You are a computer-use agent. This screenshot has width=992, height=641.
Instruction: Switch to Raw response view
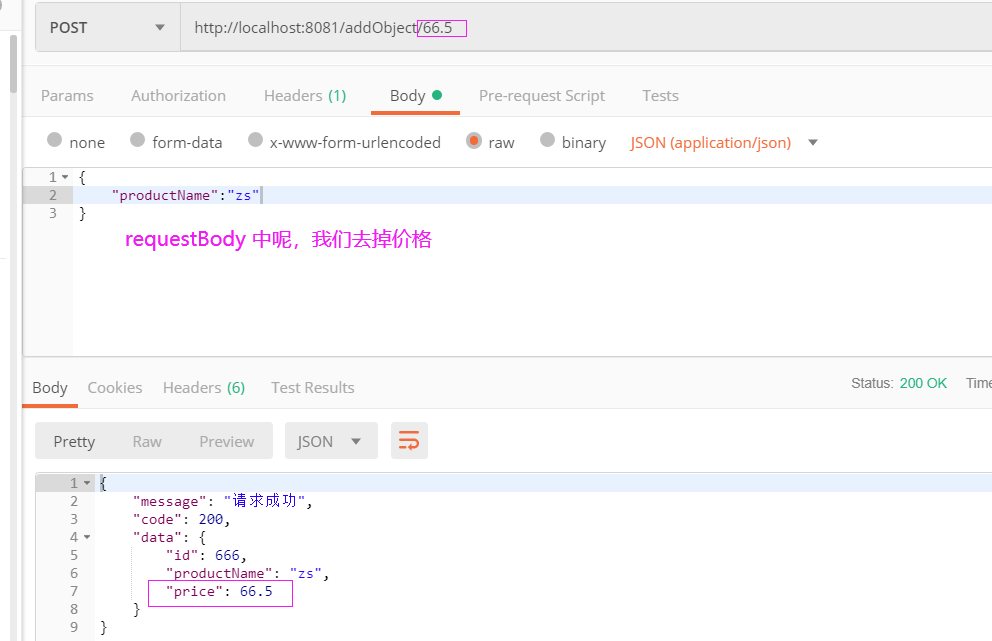click(x=147, y=440)
